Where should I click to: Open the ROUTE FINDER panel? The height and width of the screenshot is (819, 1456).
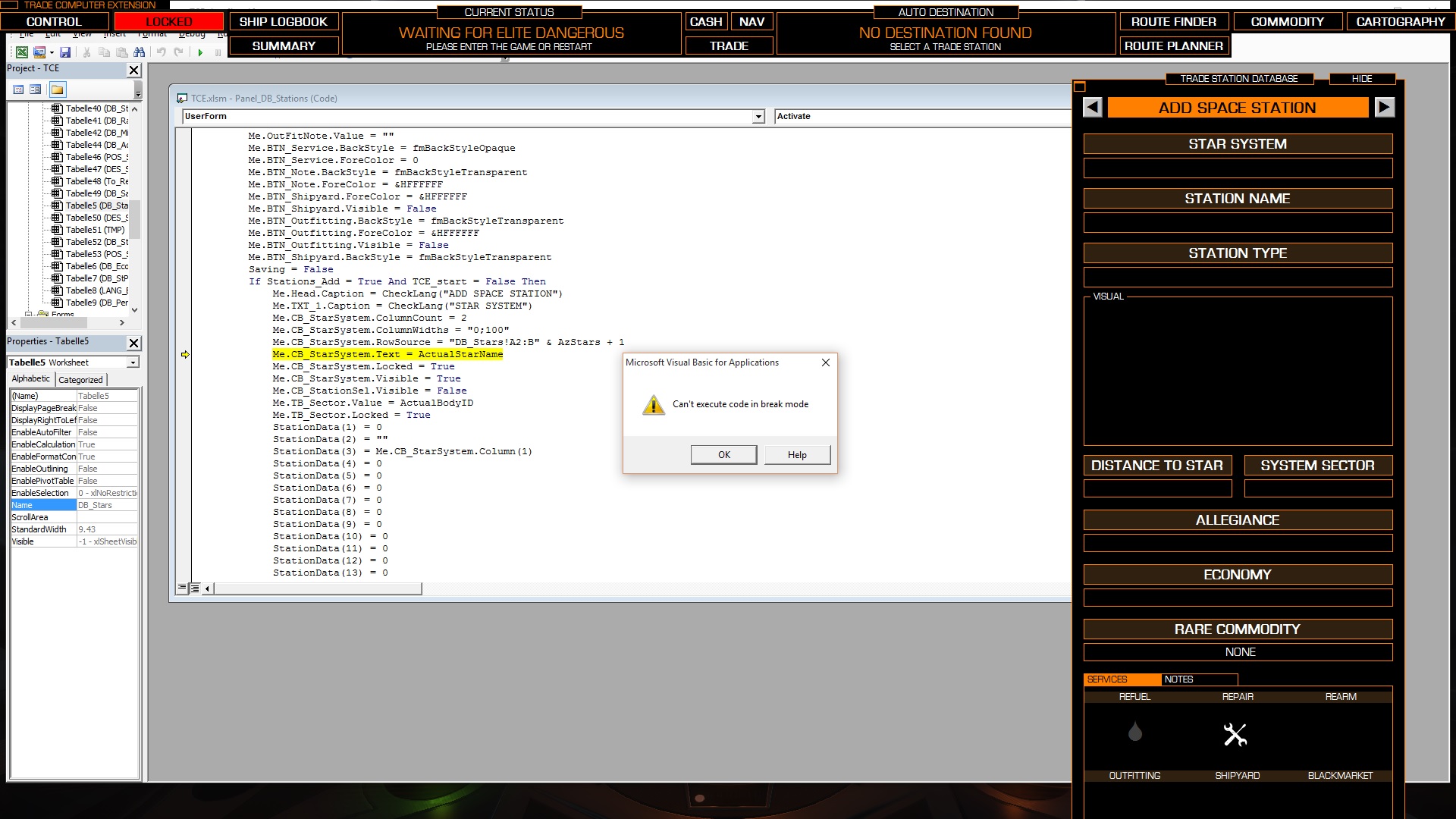click(1174, 21)
